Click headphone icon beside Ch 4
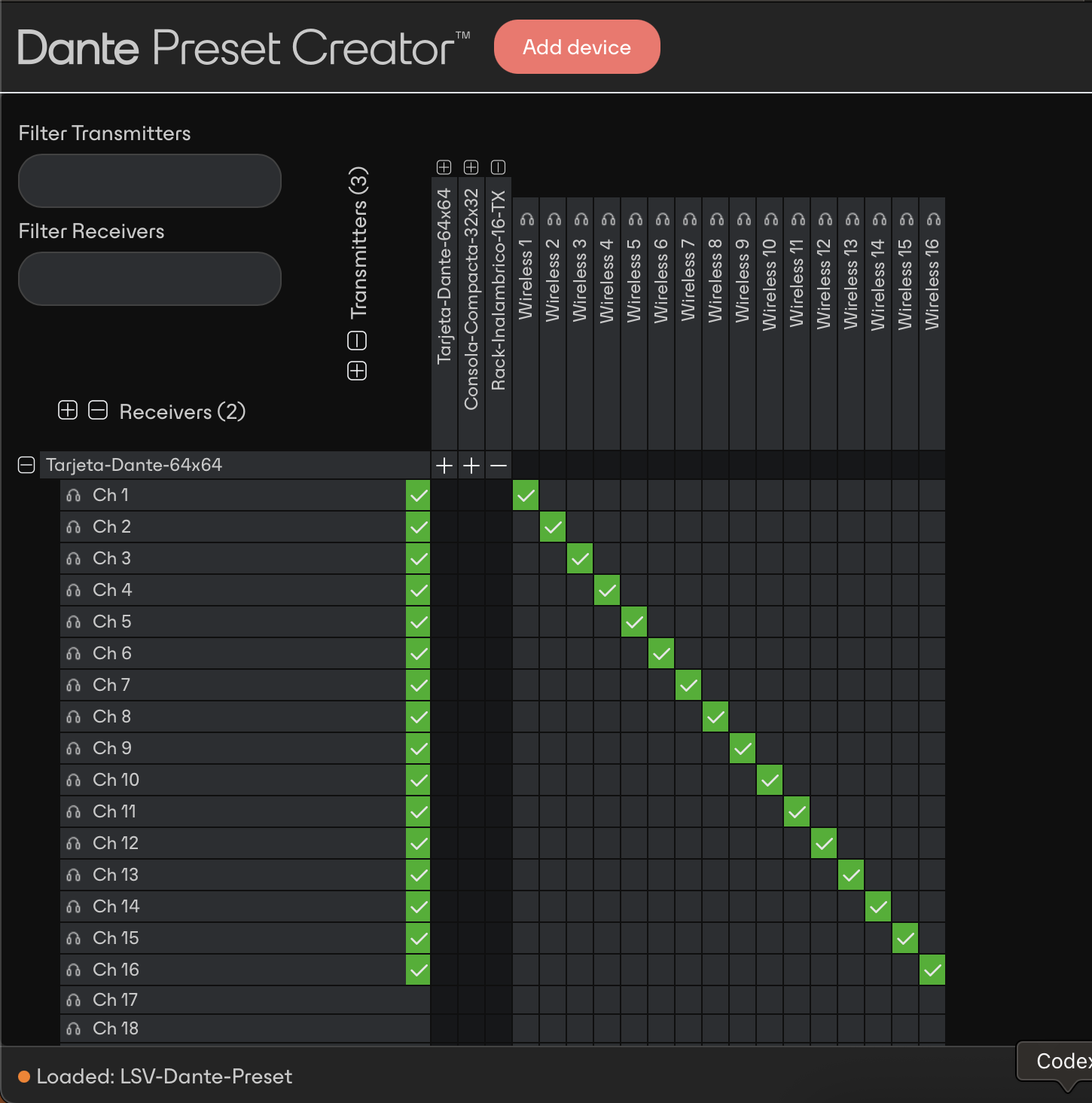The image size is (1092, 1103). point(73,591)
